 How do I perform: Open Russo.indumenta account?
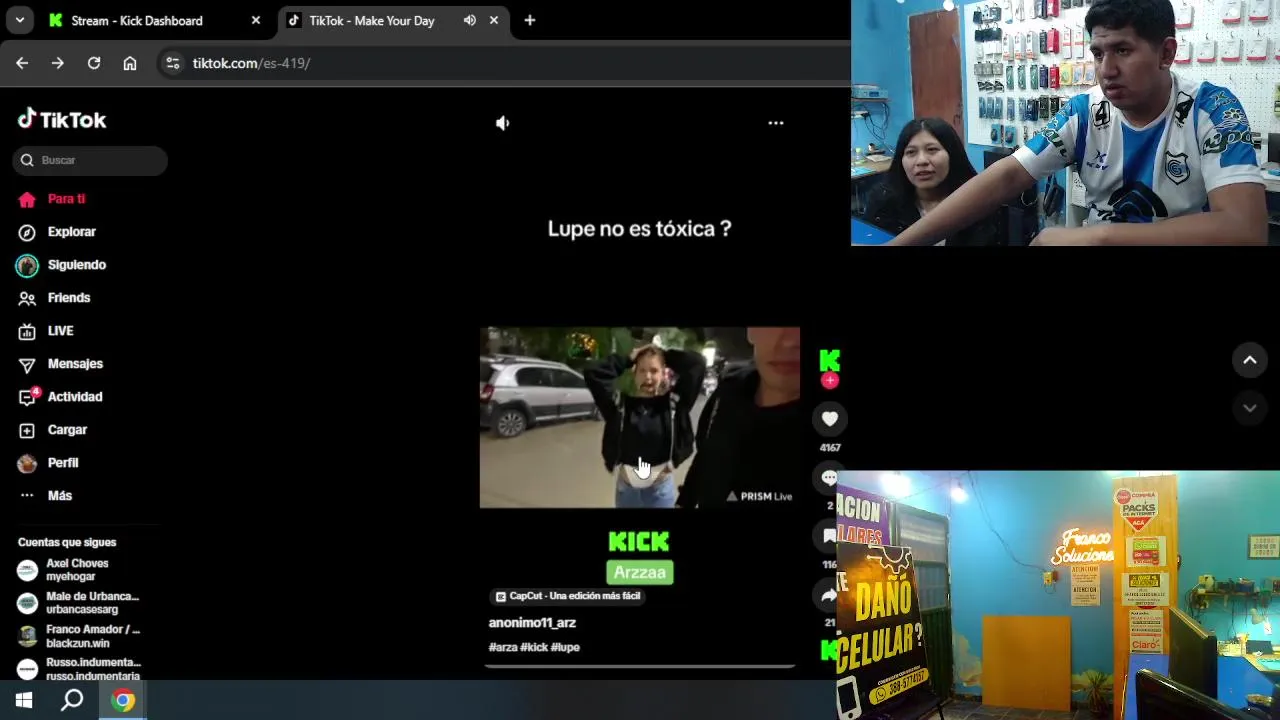(x=80, y=669)
